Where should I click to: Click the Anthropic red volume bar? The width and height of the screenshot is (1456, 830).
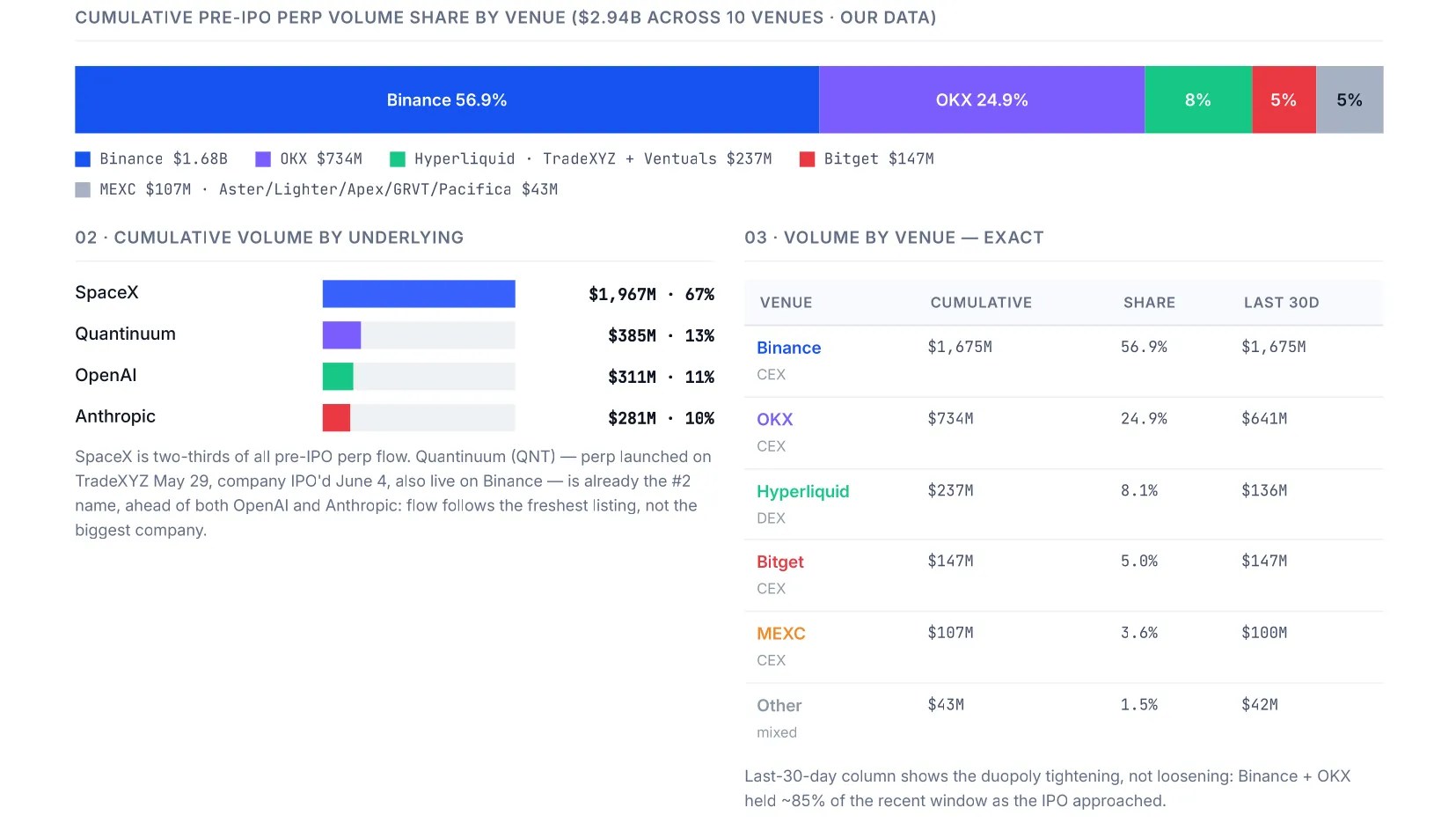336,418
